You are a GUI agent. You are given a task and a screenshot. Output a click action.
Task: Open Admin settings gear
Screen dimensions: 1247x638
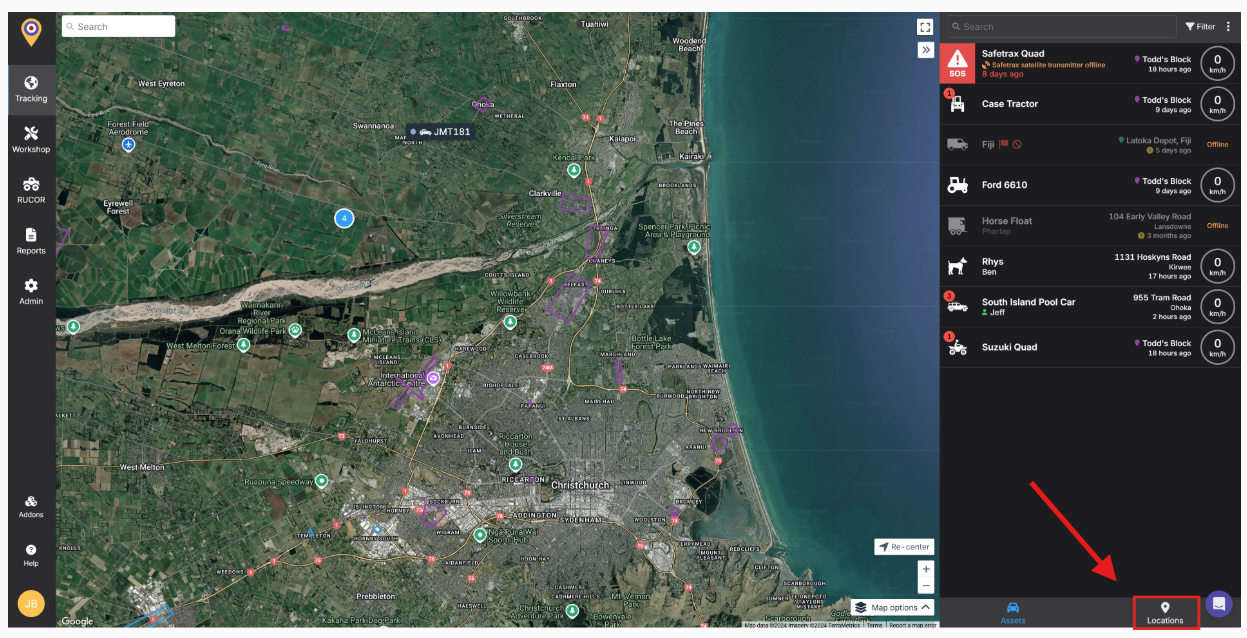coord(31,291)
